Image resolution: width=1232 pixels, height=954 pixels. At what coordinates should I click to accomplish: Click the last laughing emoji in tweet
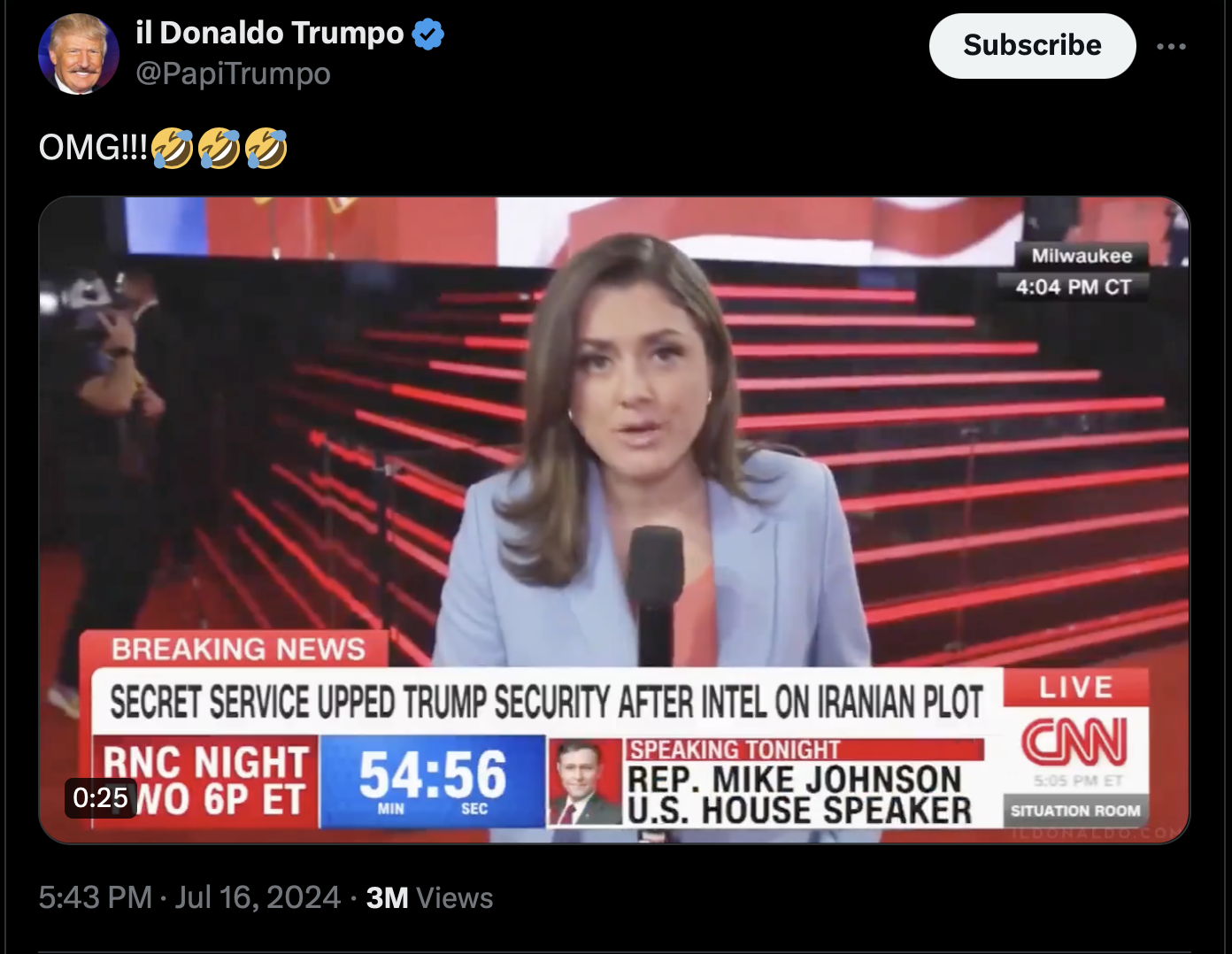coord(266,147)
